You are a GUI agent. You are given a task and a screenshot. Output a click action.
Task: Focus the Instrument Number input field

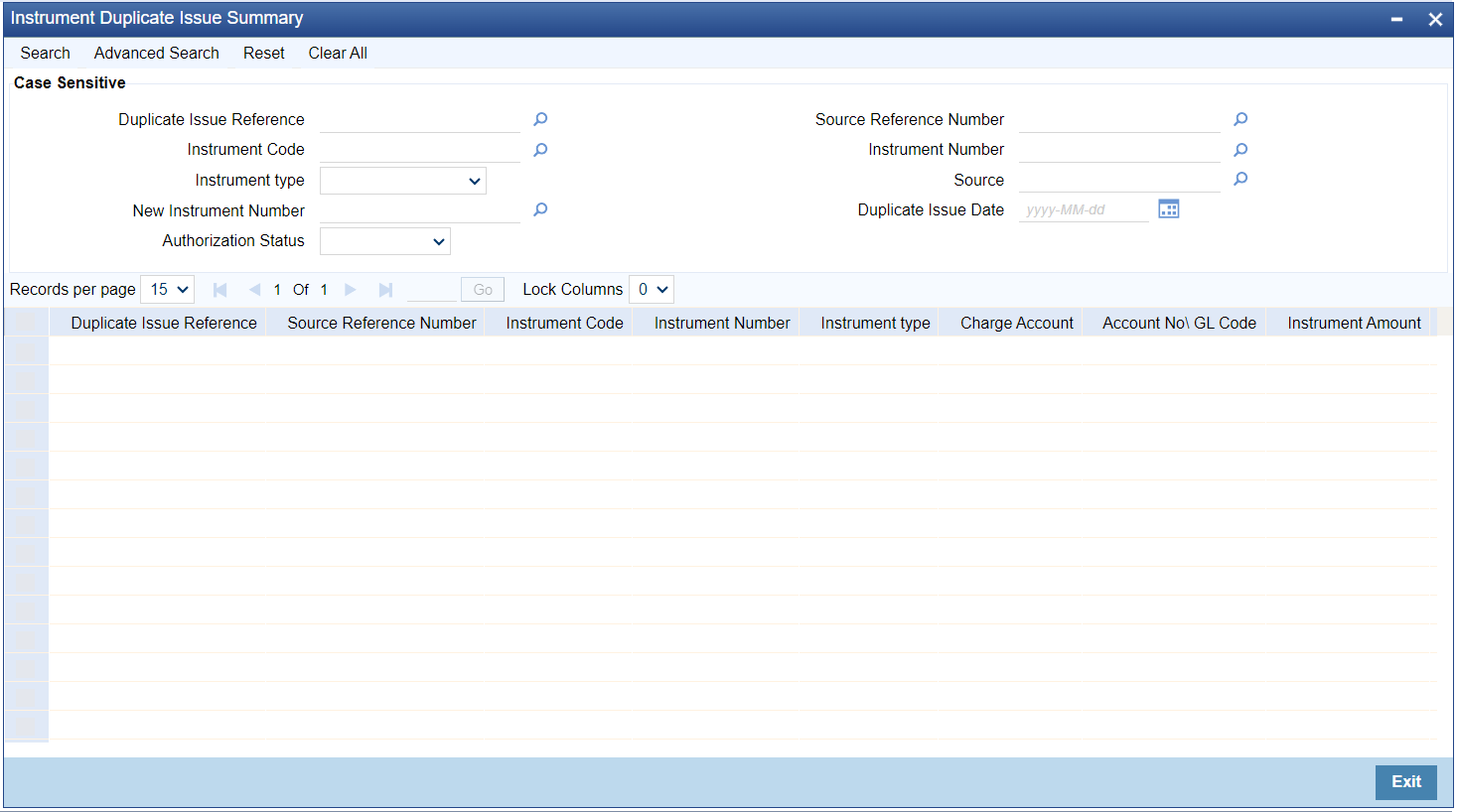pyautogui.click(x=1119, y=150)
